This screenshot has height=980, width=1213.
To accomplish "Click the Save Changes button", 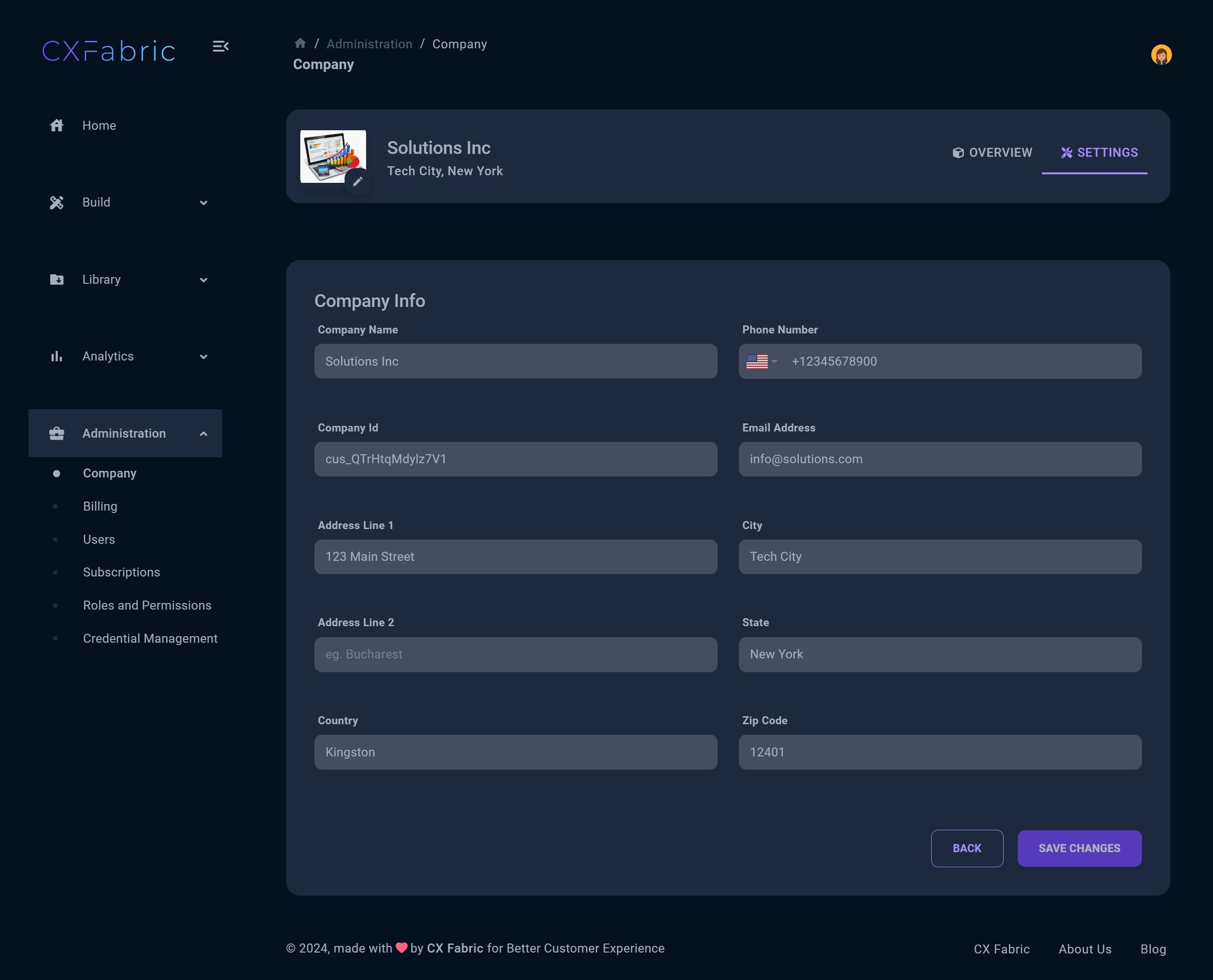I will tap(1078, 848).
